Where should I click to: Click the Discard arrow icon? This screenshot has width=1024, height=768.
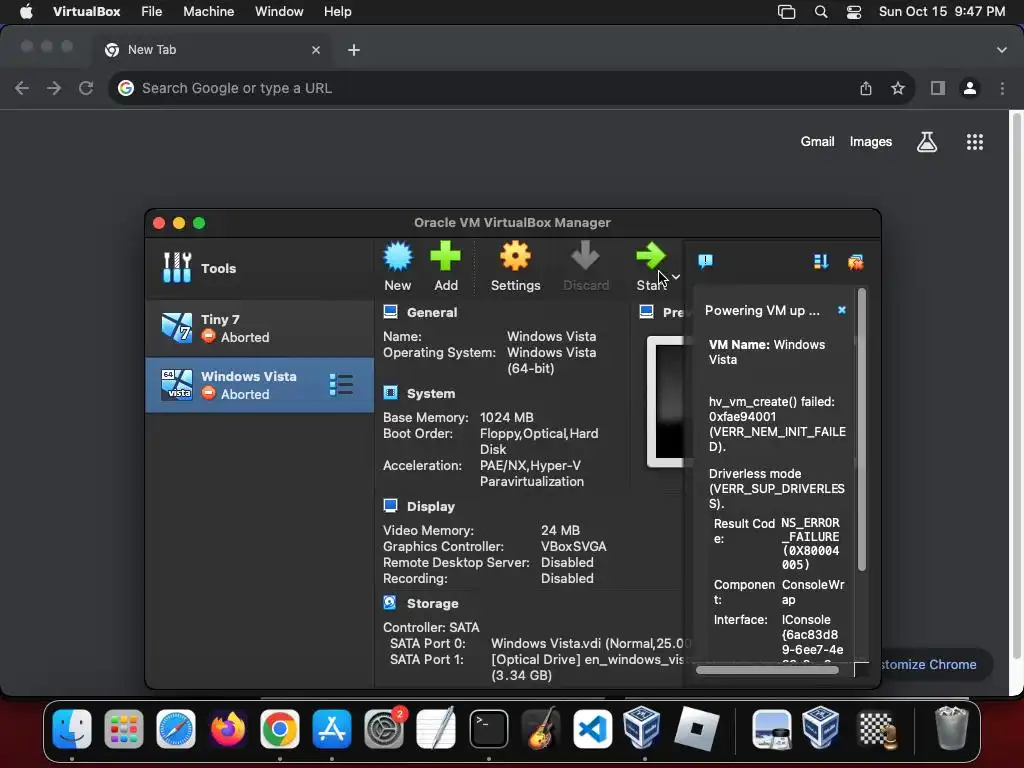tap(585, 255)
